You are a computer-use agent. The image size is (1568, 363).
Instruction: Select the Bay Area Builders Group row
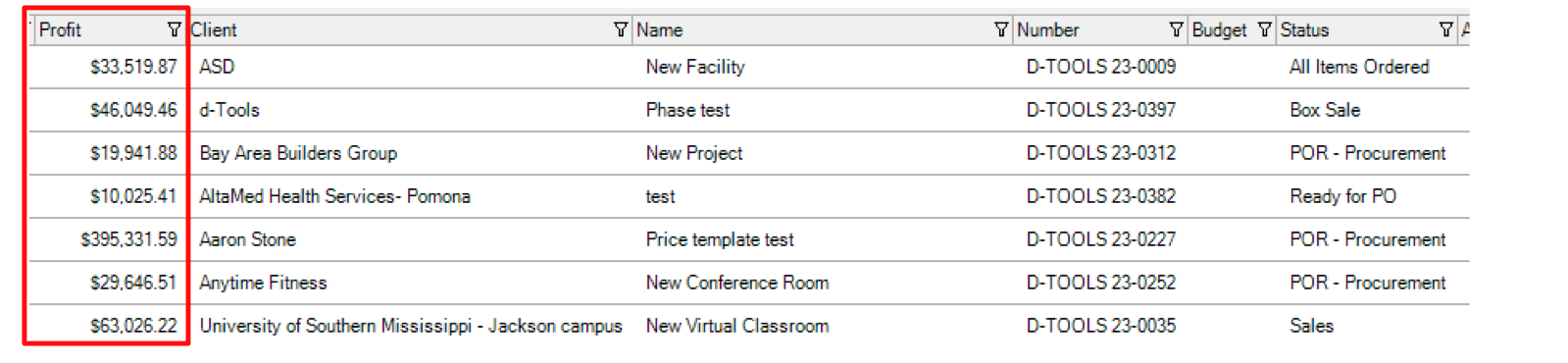tap(749, 153)
